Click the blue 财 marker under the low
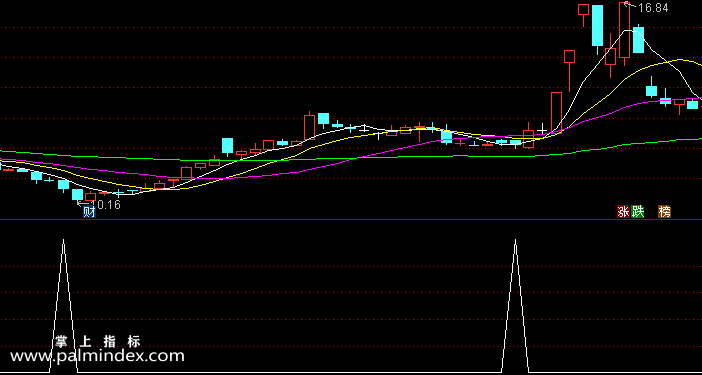The image size is (702, 375). coord(89,212)
